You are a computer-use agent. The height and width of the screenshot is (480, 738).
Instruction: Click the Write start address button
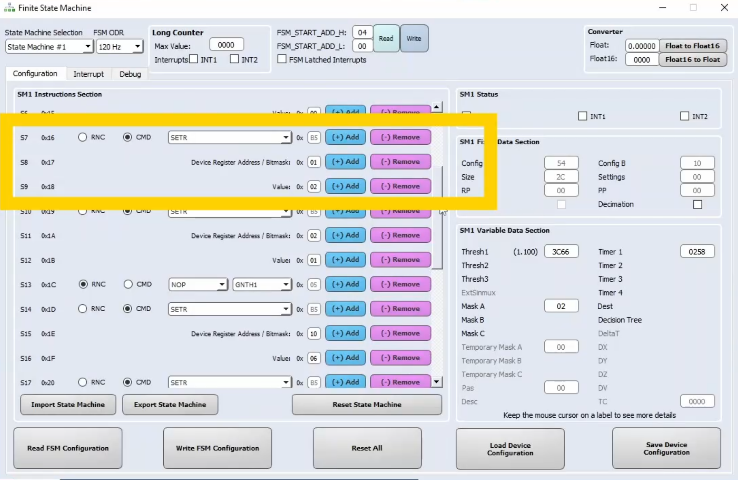click(414, 39)
